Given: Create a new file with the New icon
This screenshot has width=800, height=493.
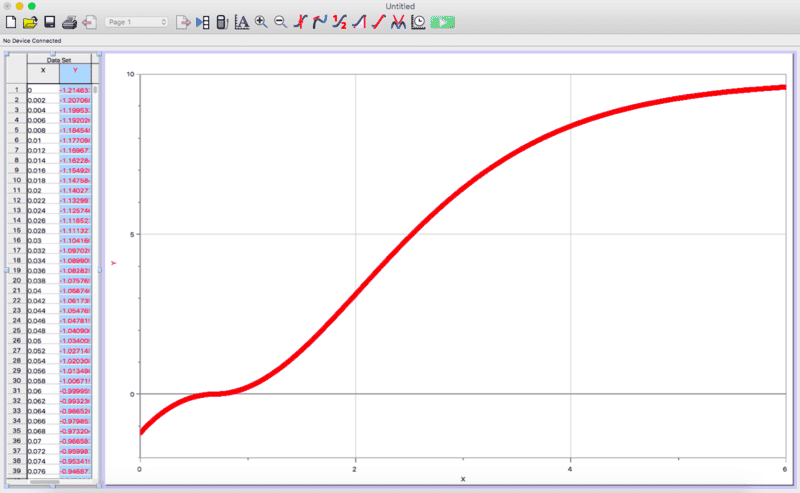Looking at the screenshot, I should (x=12, y=21).
